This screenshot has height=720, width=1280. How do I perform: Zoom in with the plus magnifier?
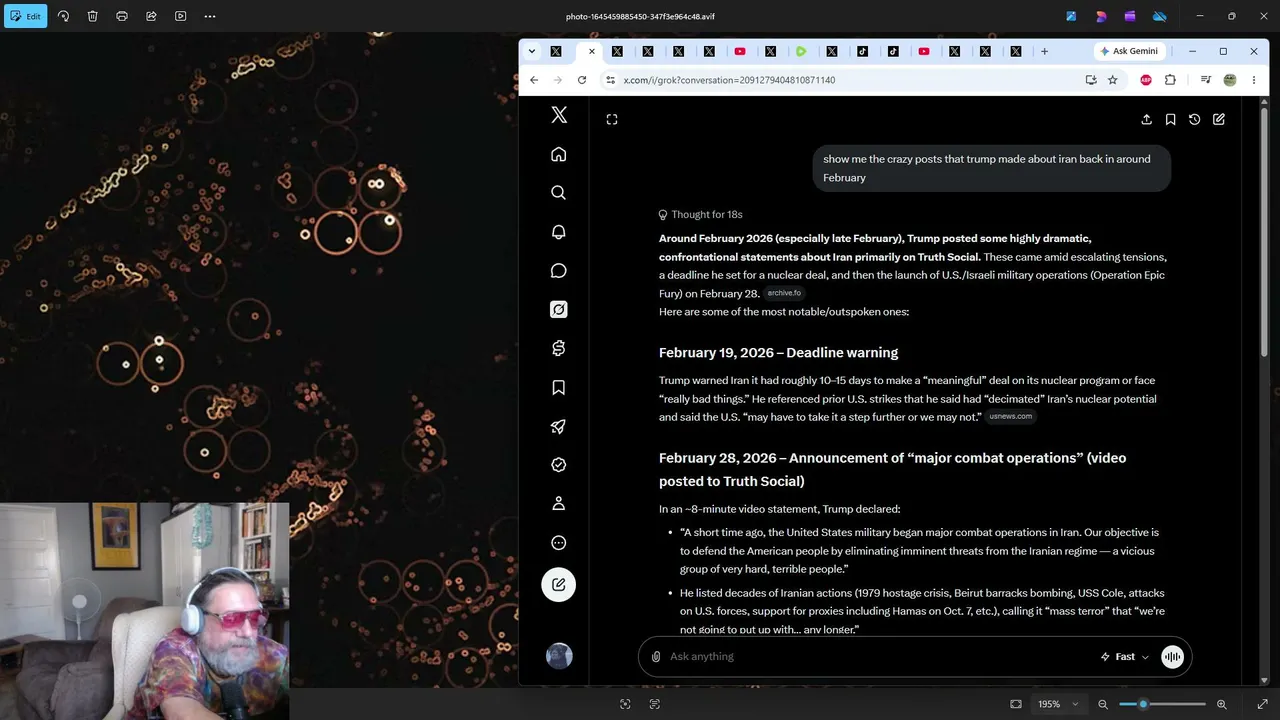click(1221, 704)
